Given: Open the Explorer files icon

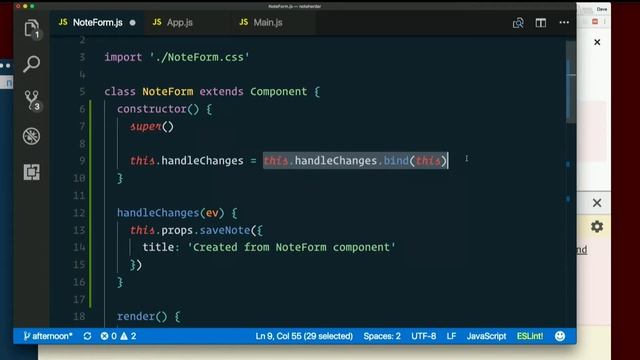Looking at the screenshot, I should (x=31, y=29).
